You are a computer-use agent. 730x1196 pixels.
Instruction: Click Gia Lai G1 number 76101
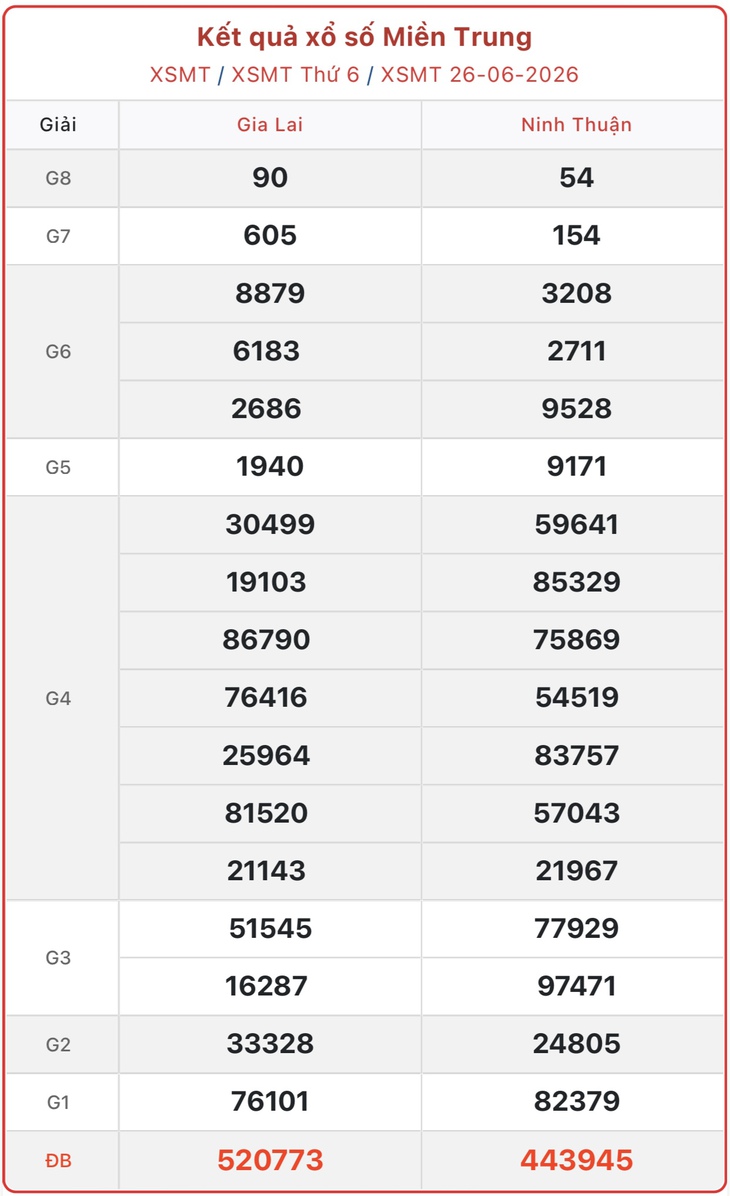click(x=270, y=1101)
